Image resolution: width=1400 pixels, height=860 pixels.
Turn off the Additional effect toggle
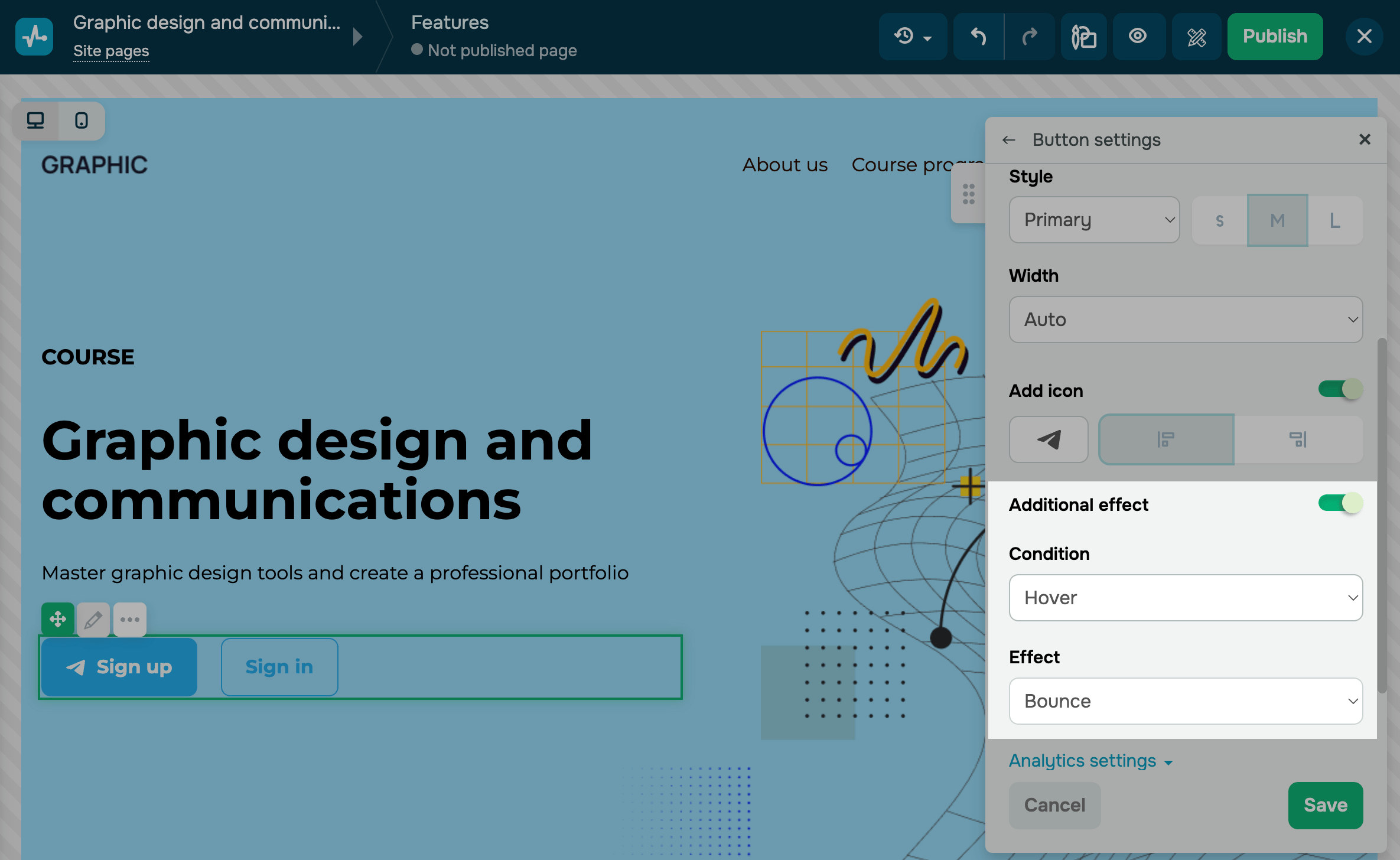click(1340, 503)
